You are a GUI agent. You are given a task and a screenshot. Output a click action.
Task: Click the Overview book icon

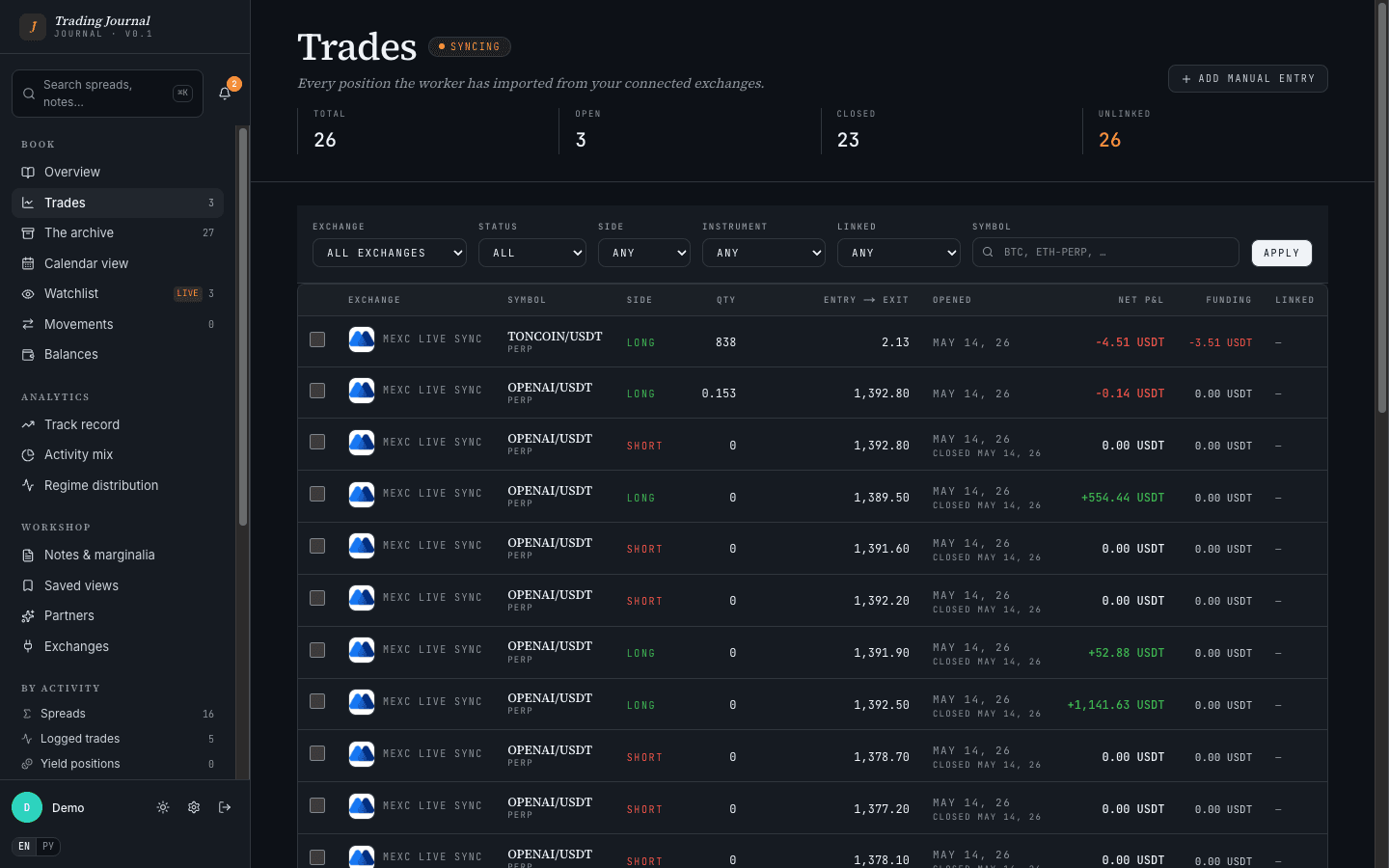click(28, 173)
